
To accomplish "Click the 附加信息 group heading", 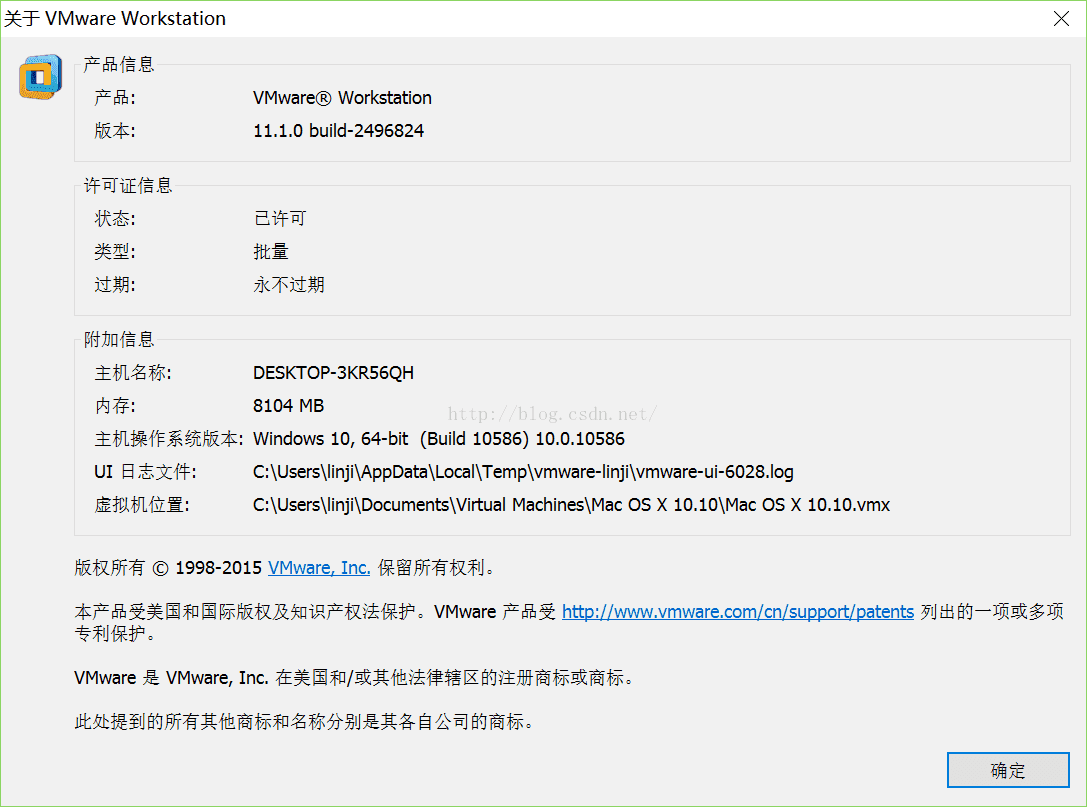I will 119,339.
